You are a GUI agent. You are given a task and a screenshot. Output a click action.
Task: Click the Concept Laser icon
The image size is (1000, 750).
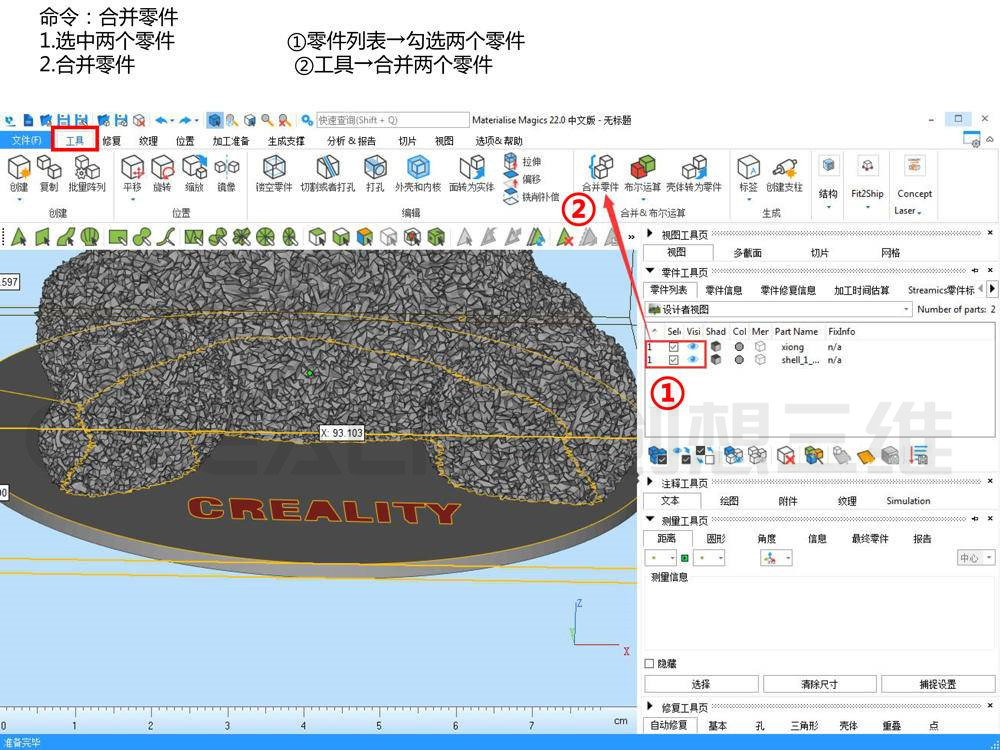tap(914, 166)
